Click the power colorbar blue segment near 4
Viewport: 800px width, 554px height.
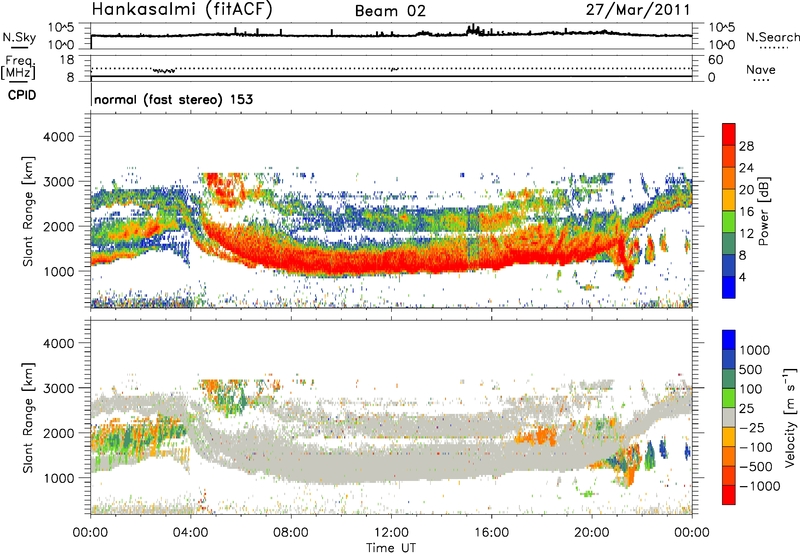tap(729, 287)
